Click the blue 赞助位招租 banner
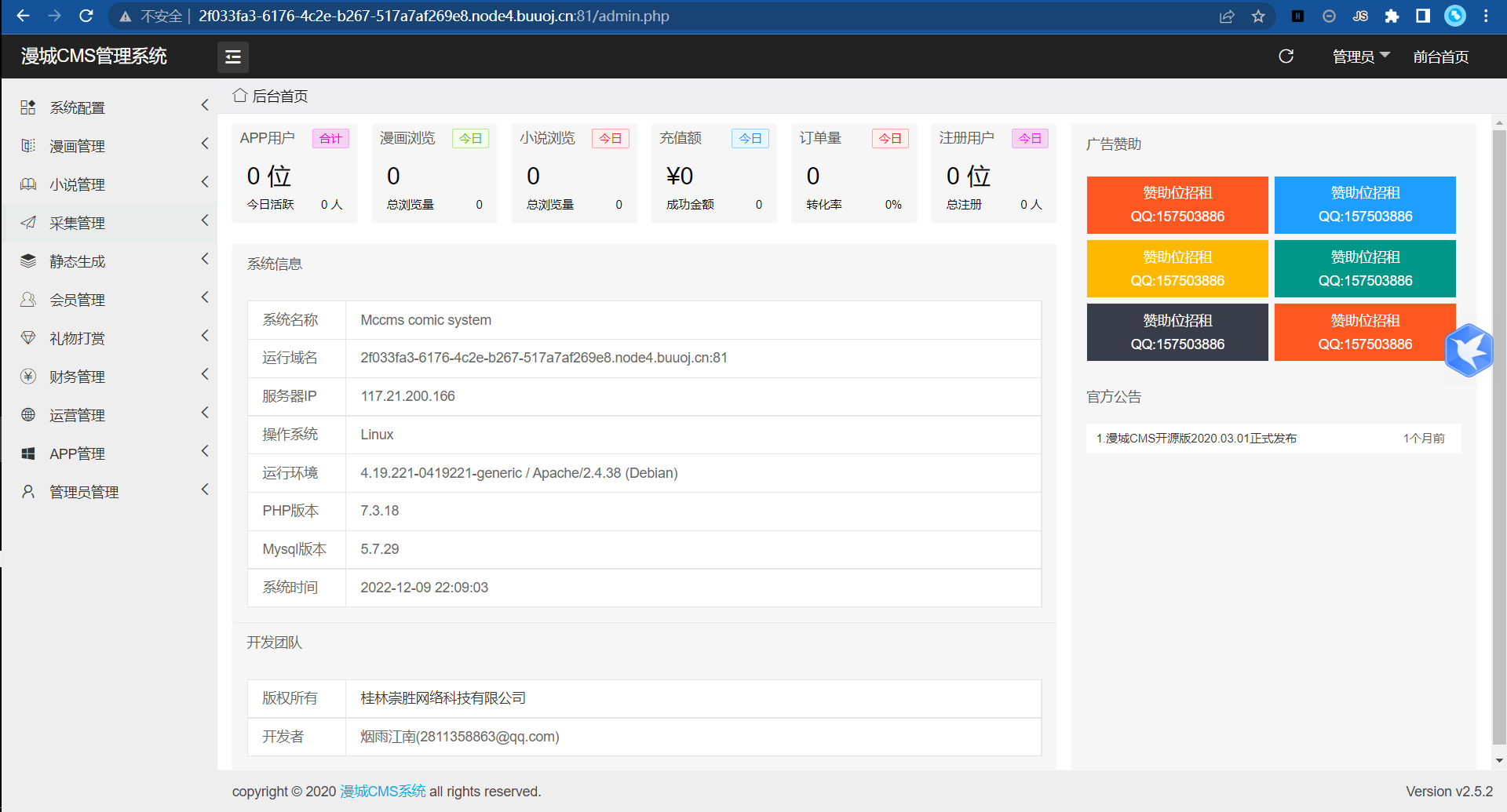This screenshot has height=812, width=1507. (x=1365, y=205)
